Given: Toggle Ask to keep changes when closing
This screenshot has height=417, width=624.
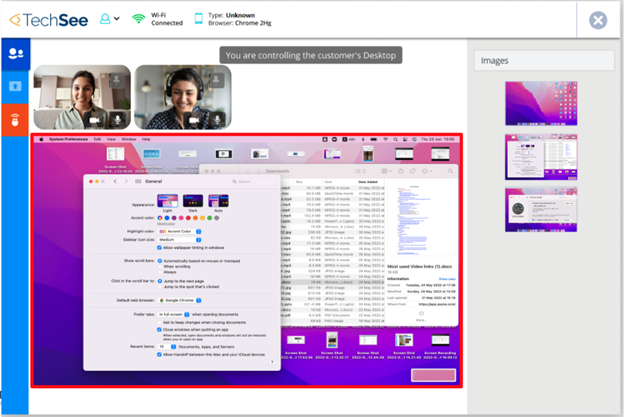Looking at the screenshot, I should 159,322.
